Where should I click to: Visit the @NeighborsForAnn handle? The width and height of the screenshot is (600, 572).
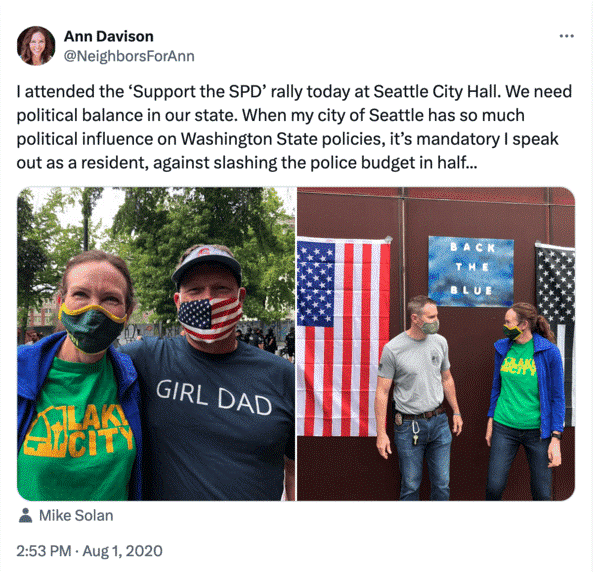[129, 56]
